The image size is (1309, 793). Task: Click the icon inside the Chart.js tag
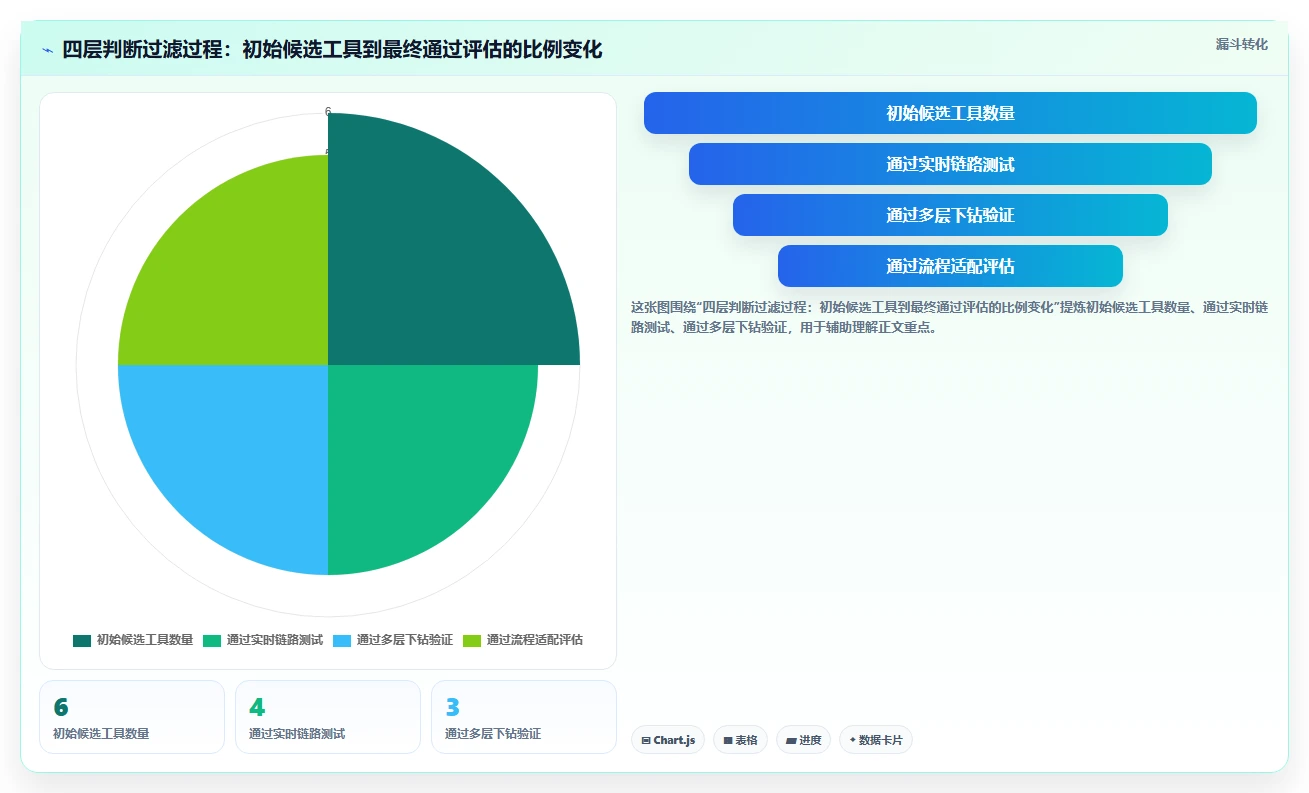coord(646,741)
